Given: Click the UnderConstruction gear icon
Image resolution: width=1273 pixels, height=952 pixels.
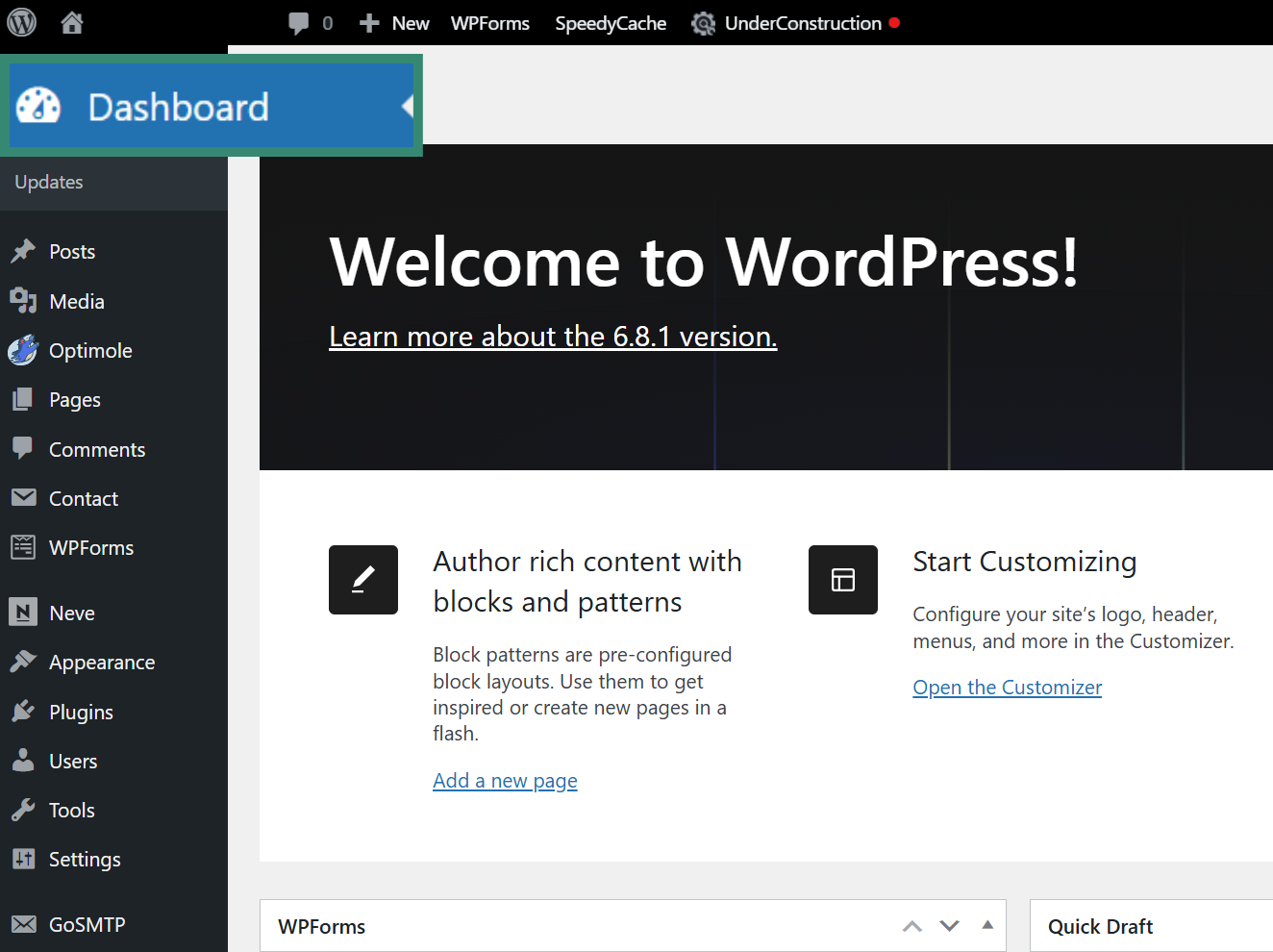Looking at the screenshot, I should point(705,22).
